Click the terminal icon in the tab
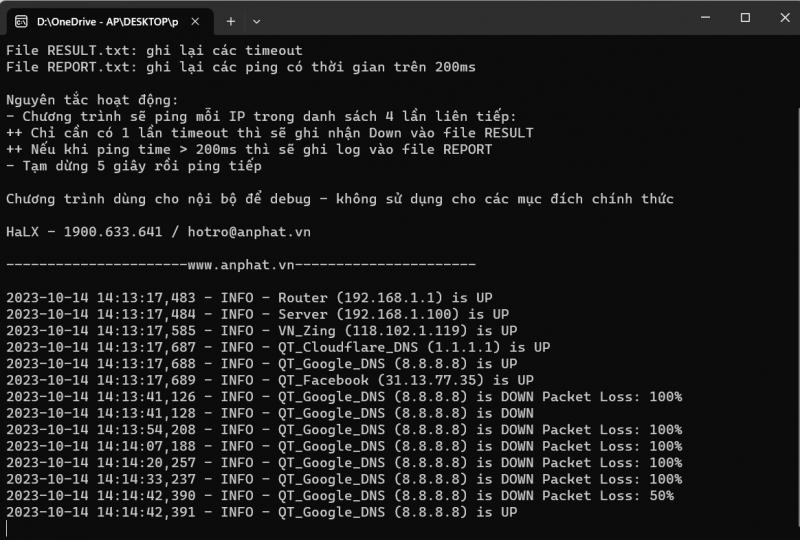The image size is (800, 540). pos(21,21)
